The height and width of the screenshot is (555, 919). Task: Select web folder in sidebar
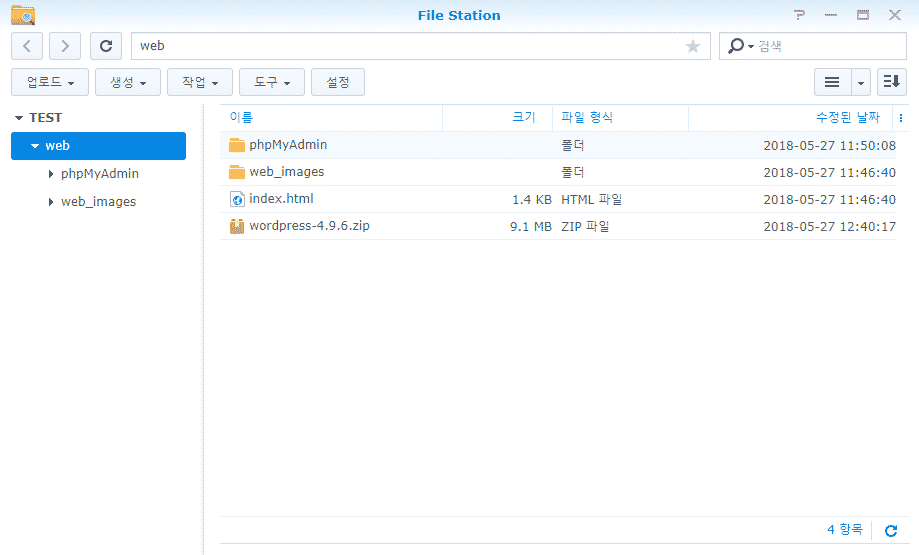coord(98,146)
